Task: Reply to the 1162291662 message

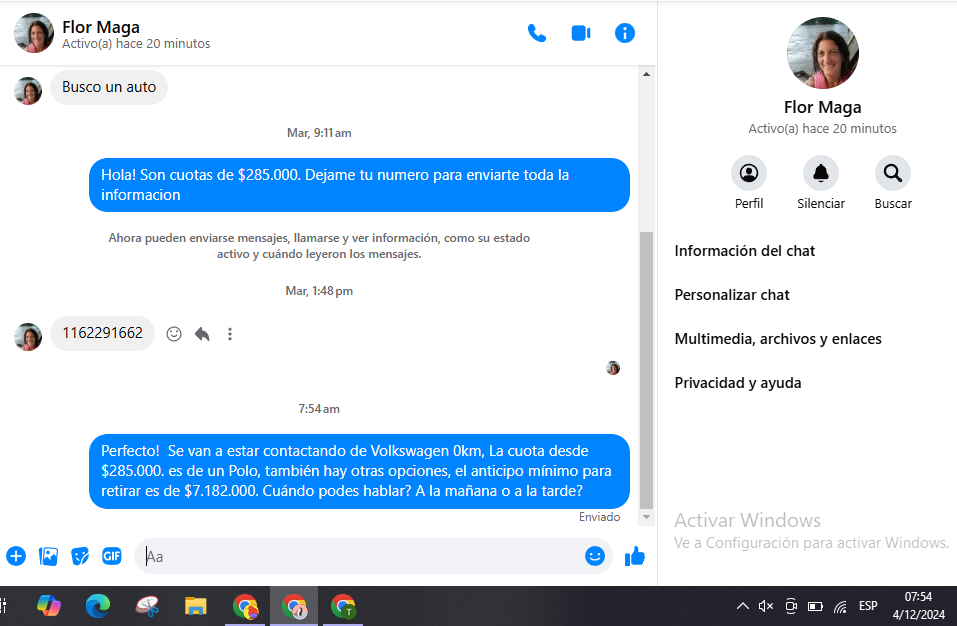Action: (202, 334)
